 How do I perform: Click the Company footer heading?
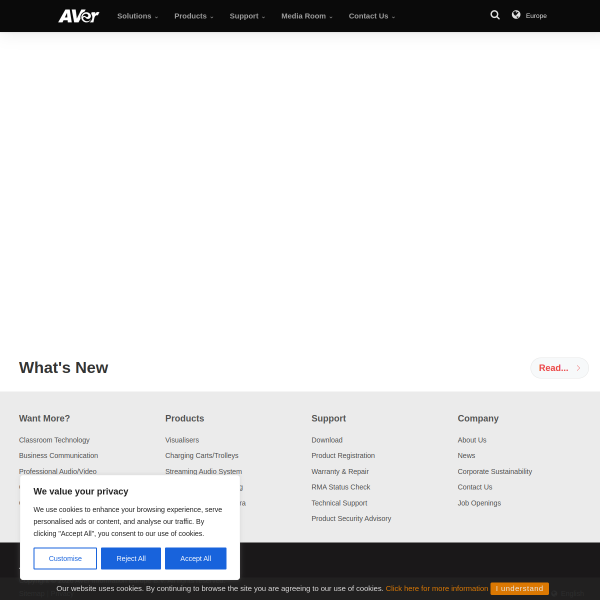pos(478,418)
